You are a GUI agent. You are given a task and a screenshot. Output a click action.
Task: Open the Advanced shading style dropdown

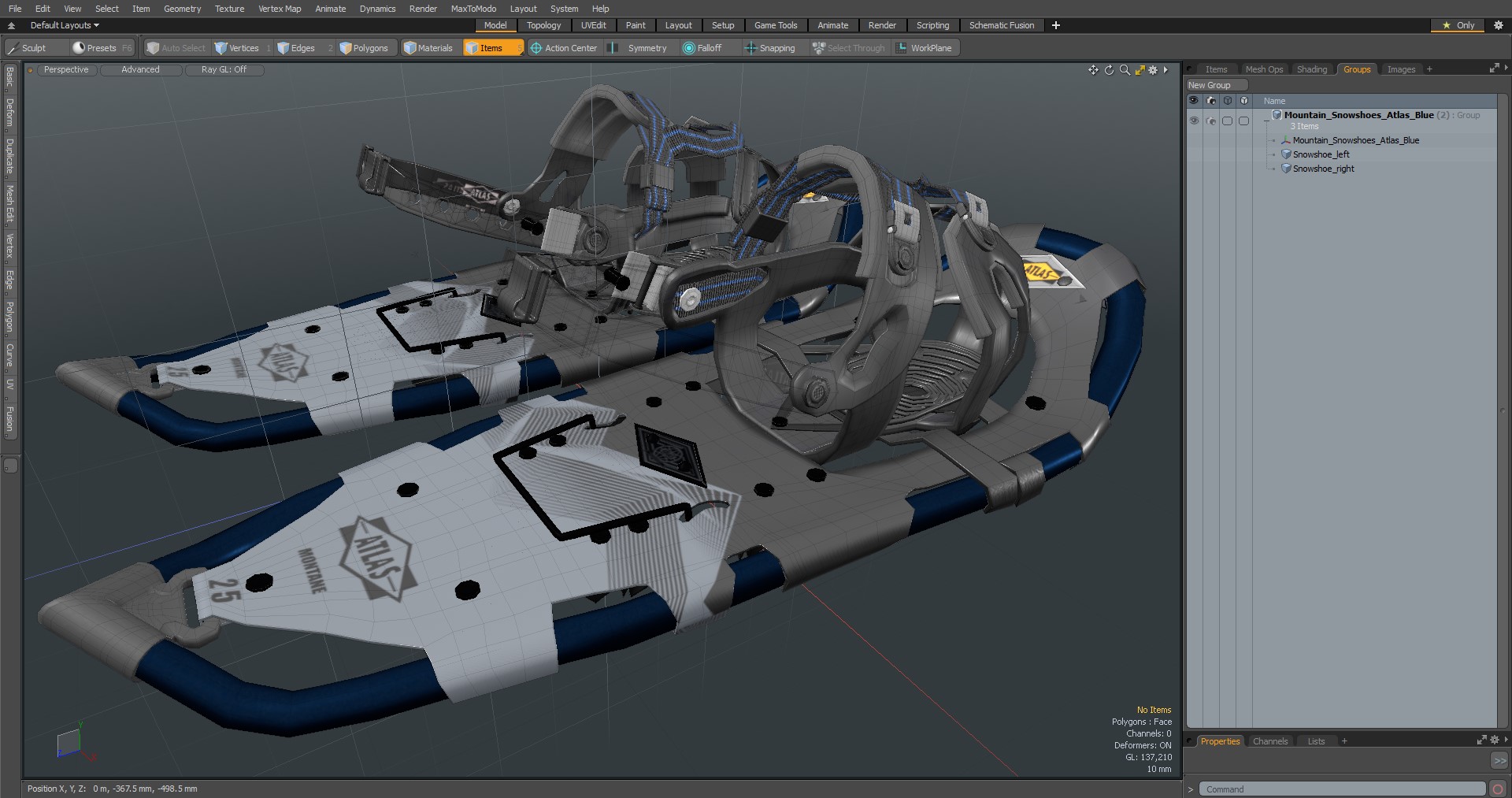coord(140,70)
